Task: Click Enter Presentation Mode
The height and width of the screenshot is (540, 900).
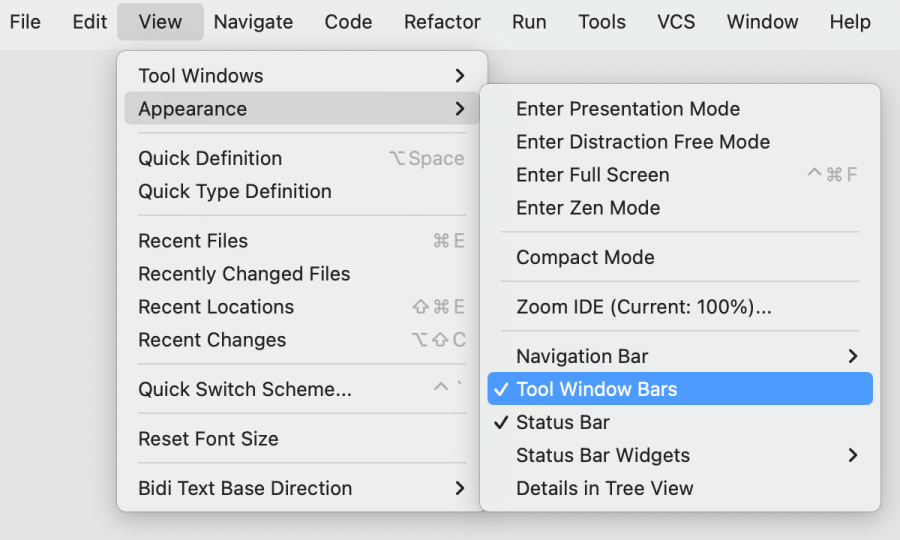Action: (628, 109)
